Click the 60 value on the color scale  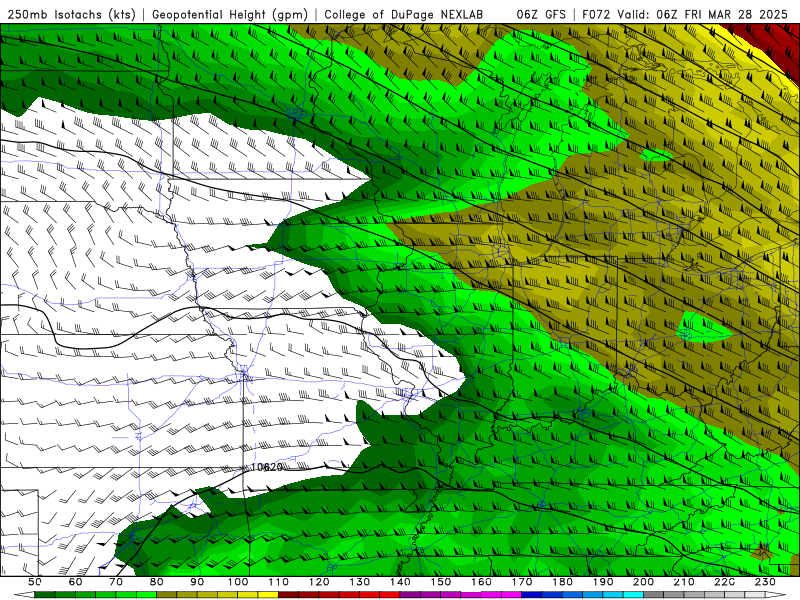pyautogui.click(x=75, y=582)
